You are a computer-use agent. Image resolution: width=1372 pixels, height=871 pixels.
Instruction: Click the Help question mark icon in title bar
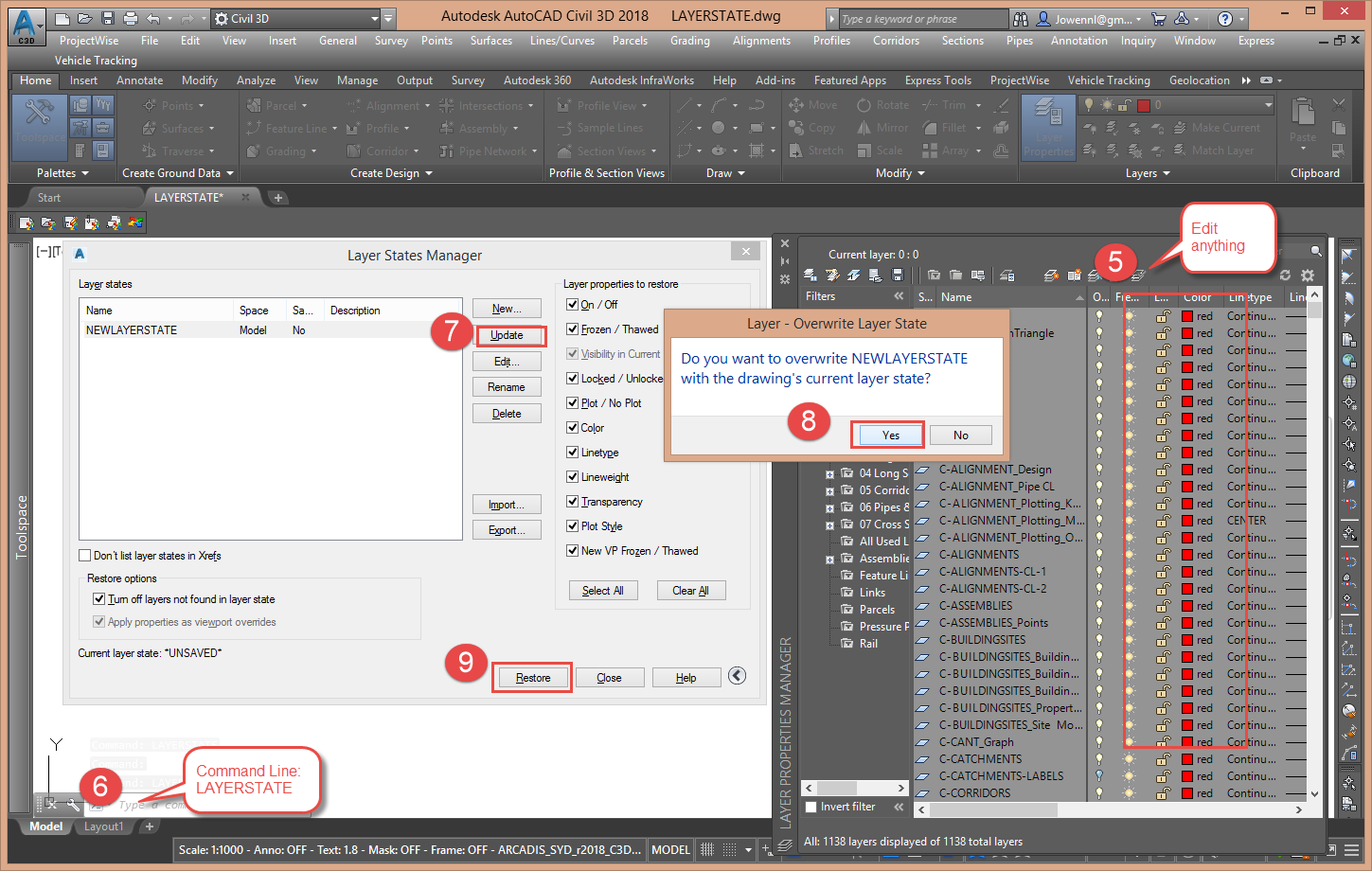pos(1225,19)
